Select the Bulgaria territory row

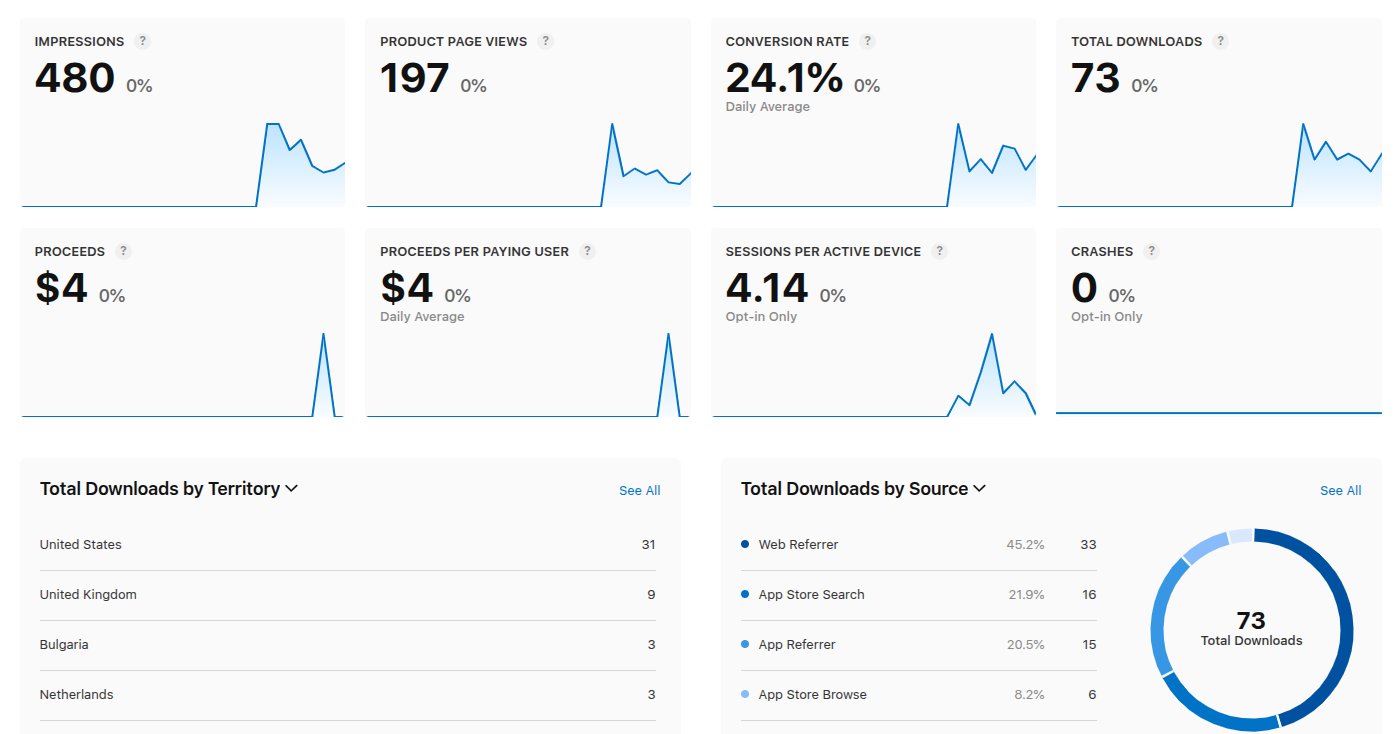348,645
